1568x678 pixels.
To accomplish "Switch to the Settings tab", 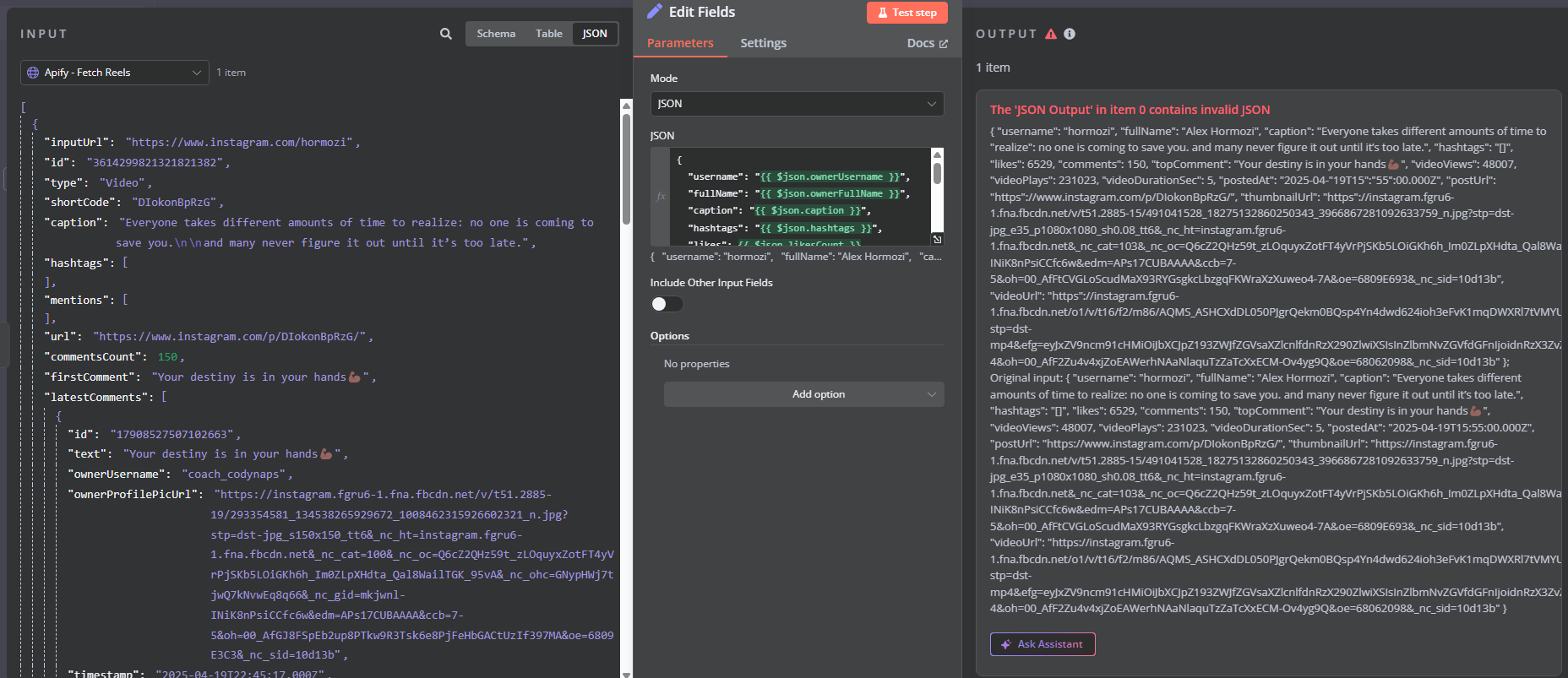I will [x=763, y=43].
